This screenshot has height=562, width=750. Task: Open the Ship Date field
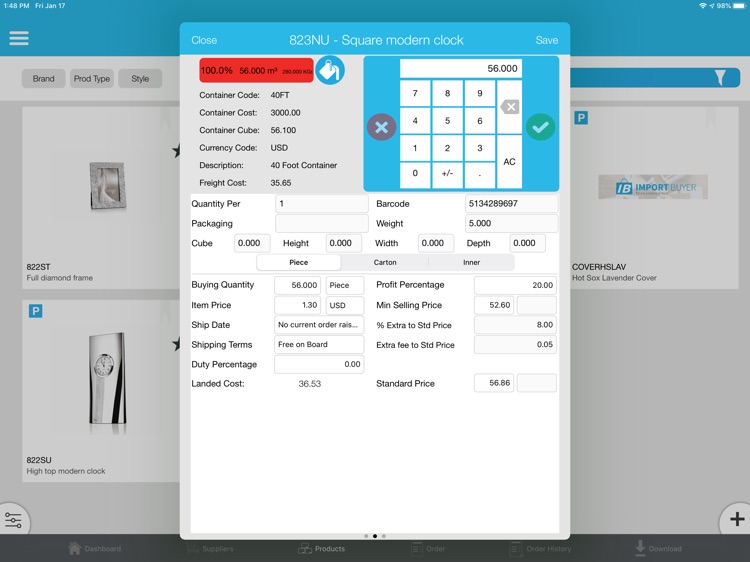tap(319, 325)
